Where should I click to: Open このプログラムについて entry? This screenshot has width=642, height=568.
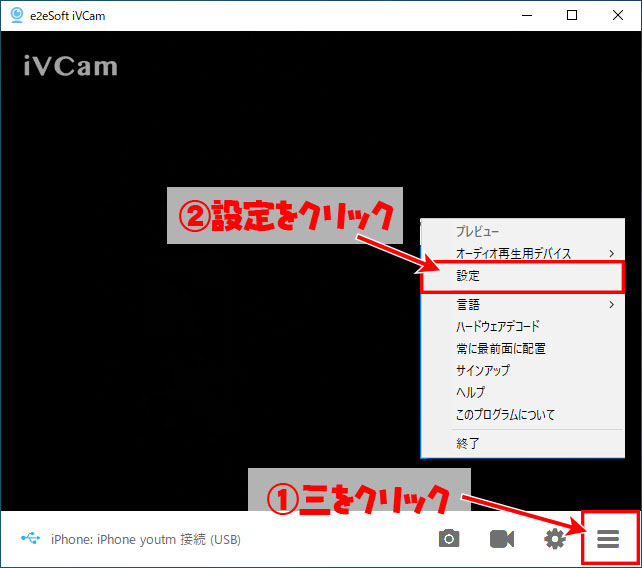tap(522, 414)
